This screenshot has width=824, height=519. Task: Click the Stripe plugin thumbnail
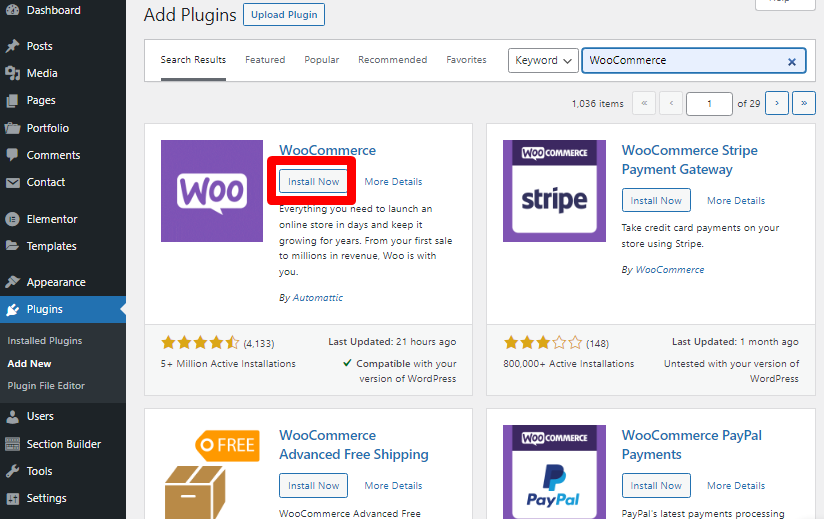pyautogui.click(x=554, y=191)
